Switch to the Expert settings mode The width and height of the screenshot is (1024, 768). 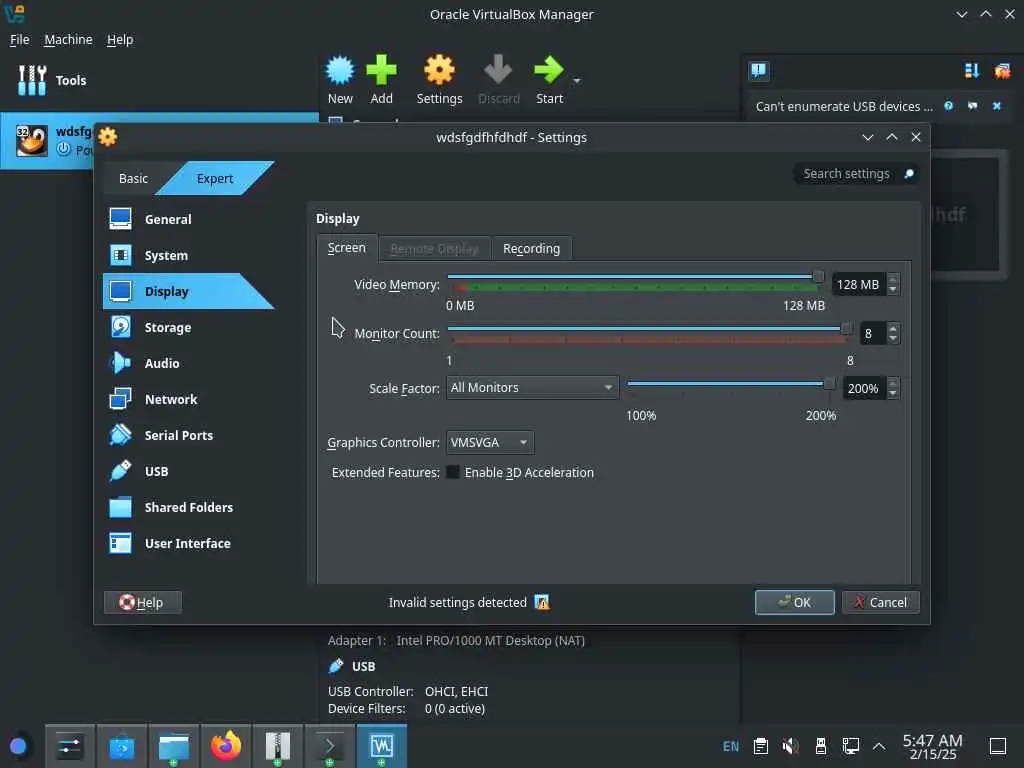(x=215, y=178)
